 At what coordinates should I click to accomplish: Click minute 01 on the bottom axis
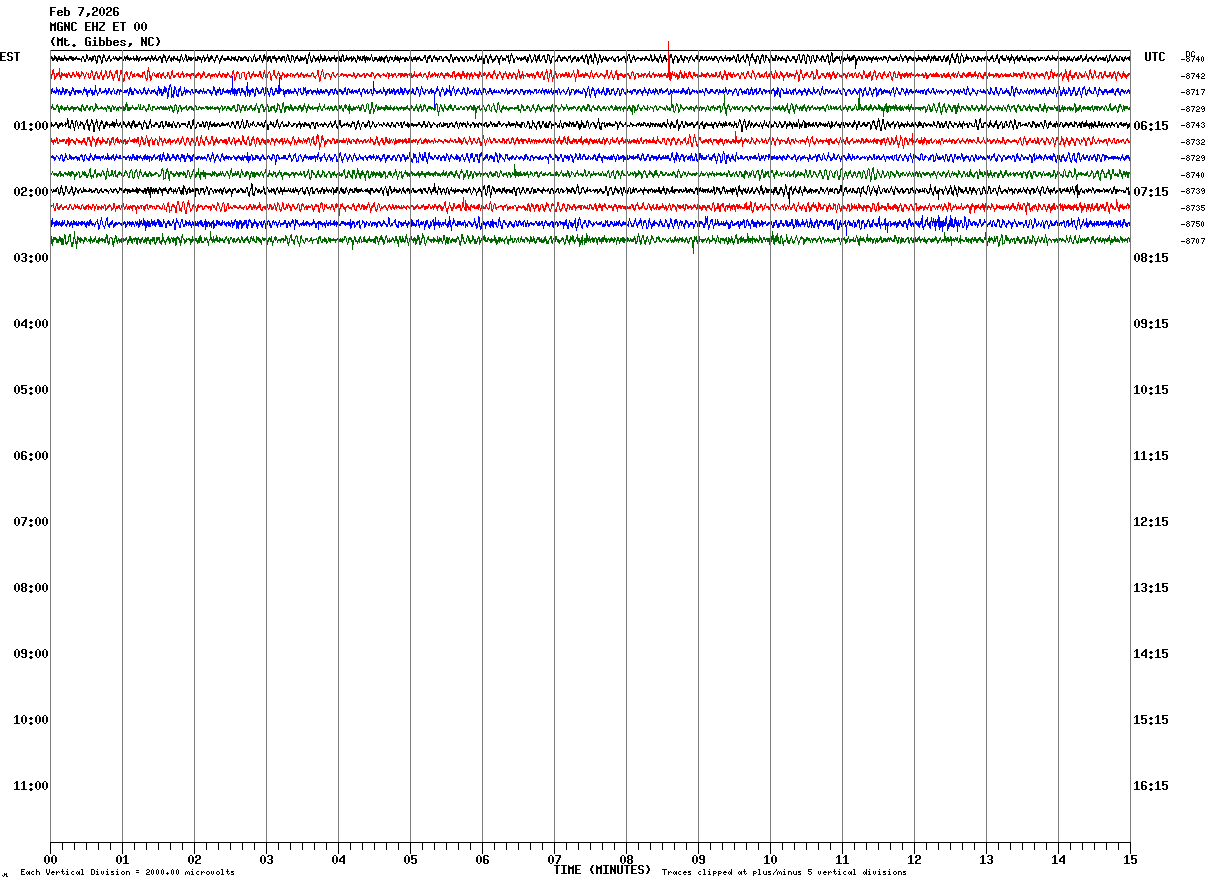tap(122, 860)
